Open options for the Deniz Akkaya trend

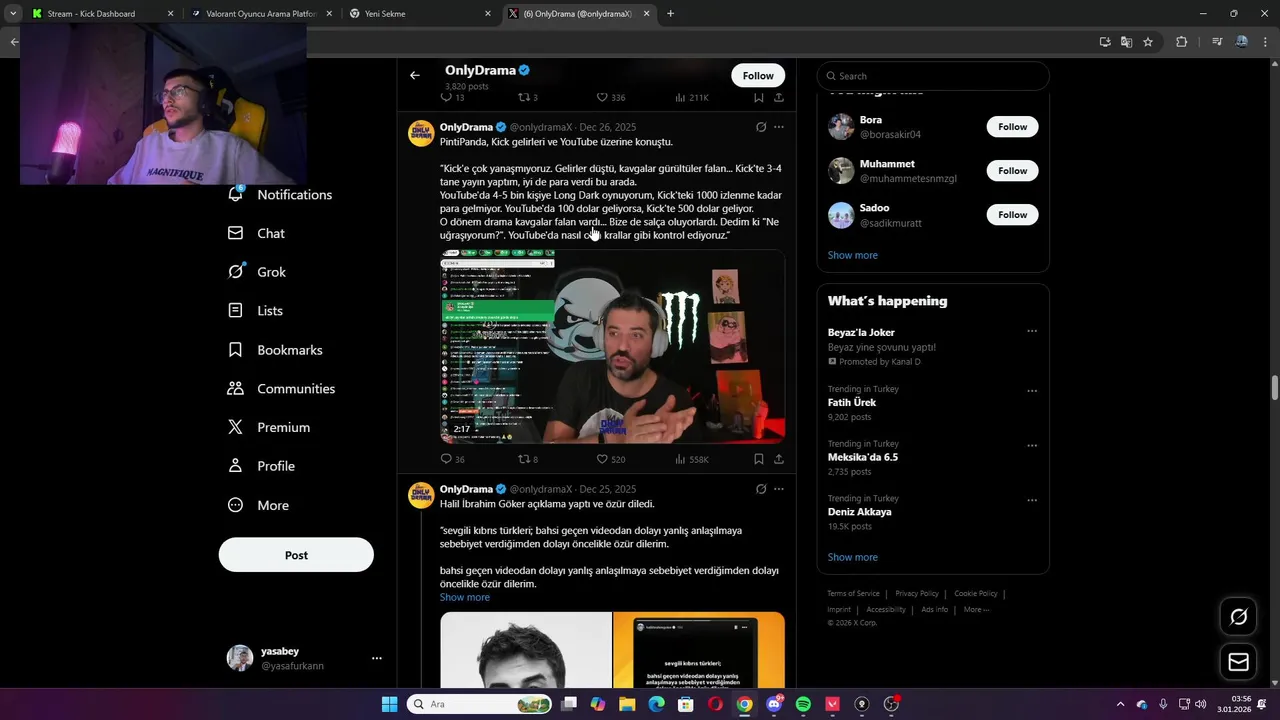point(1032,500)
